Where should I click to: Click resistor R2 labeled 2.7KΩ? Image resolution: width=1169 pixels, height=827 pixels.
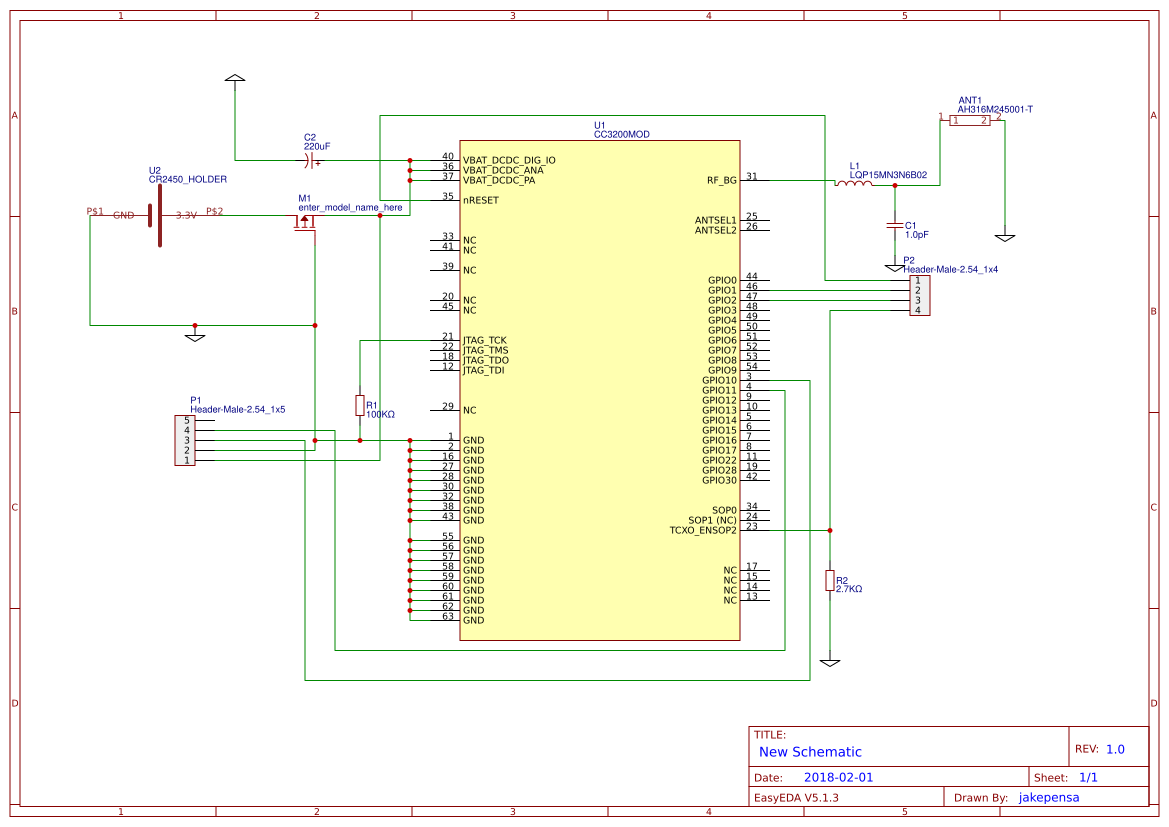tap(829, 581)
